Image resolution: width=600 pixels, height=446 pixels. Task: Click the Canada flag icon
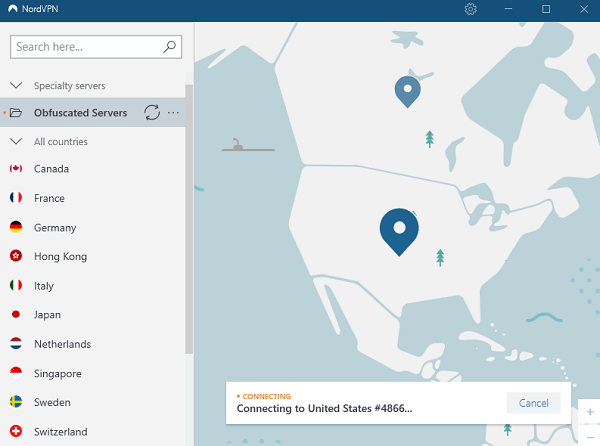(16, 168)
